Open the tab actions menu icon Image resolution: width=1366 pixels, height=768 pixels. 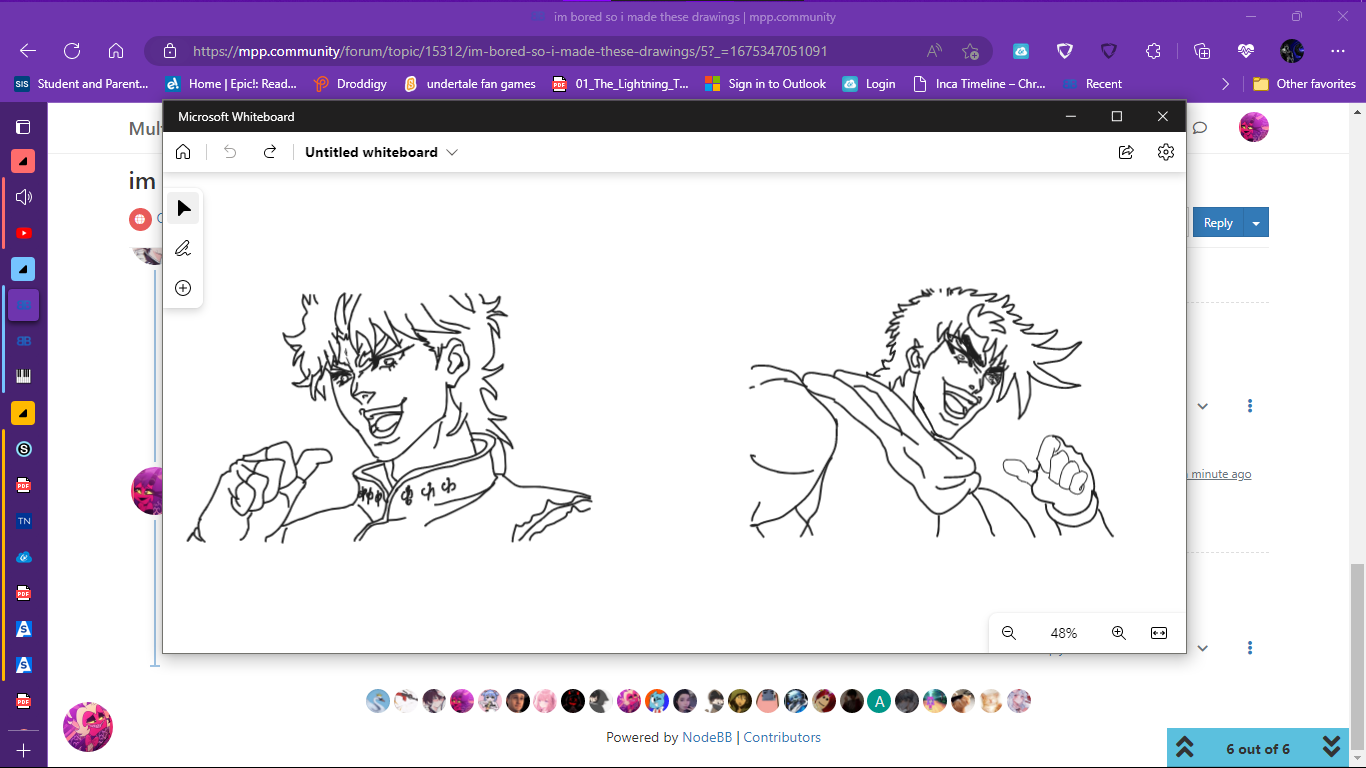(x=23, y=127)
